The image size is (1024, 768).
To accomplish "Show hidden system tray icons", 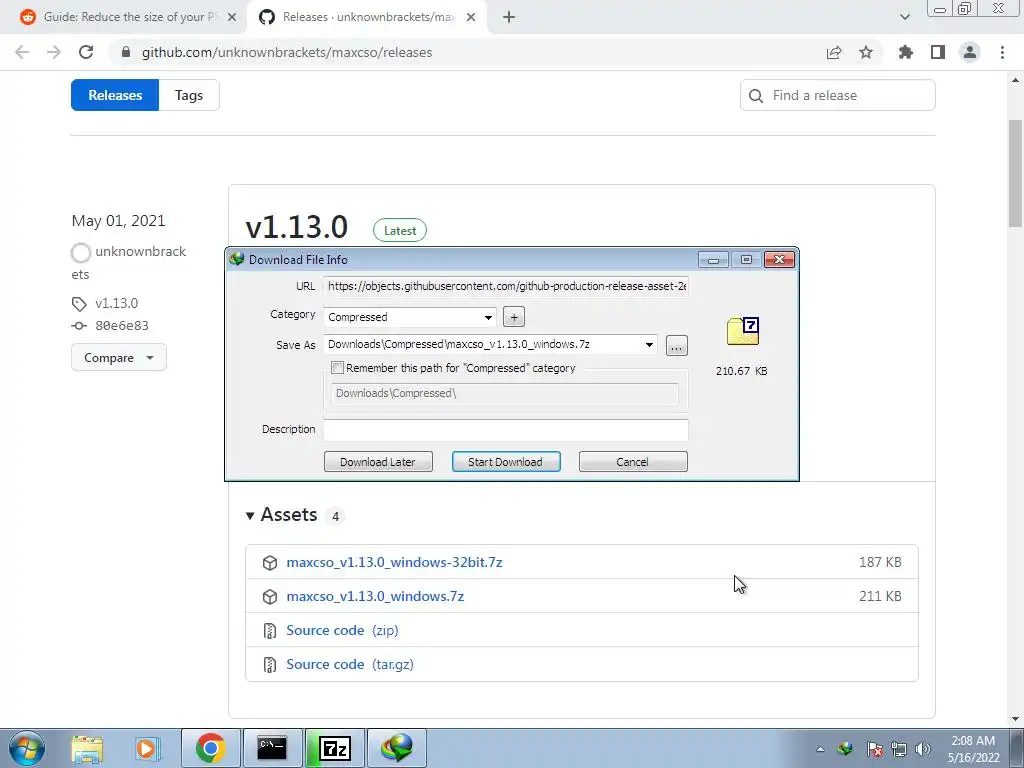I will 820,749.
